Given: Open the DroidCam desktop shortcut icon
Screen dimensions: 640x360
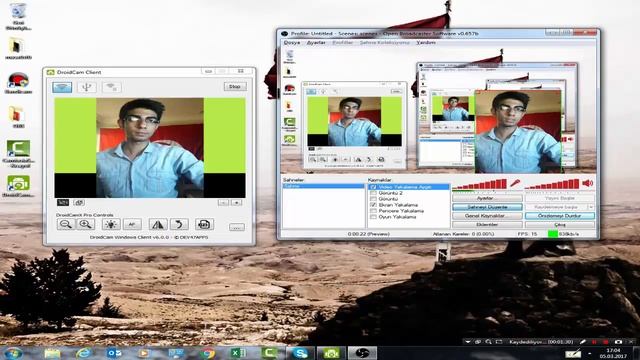Looking at the screenshot, I should point(18,186).
